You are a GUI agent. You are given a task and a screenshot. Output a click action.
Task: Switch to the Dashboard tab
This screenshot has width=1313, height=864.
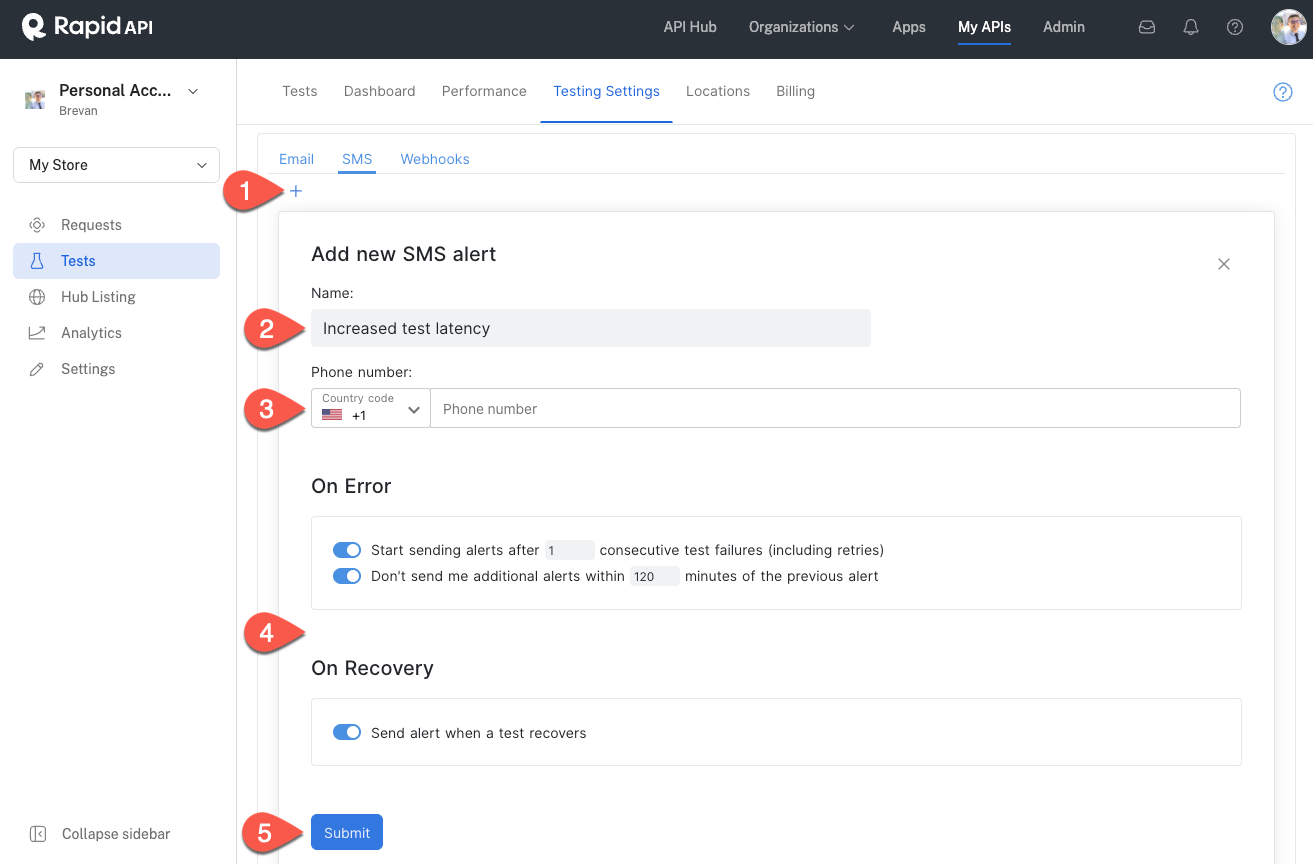(x=379, y=91)
